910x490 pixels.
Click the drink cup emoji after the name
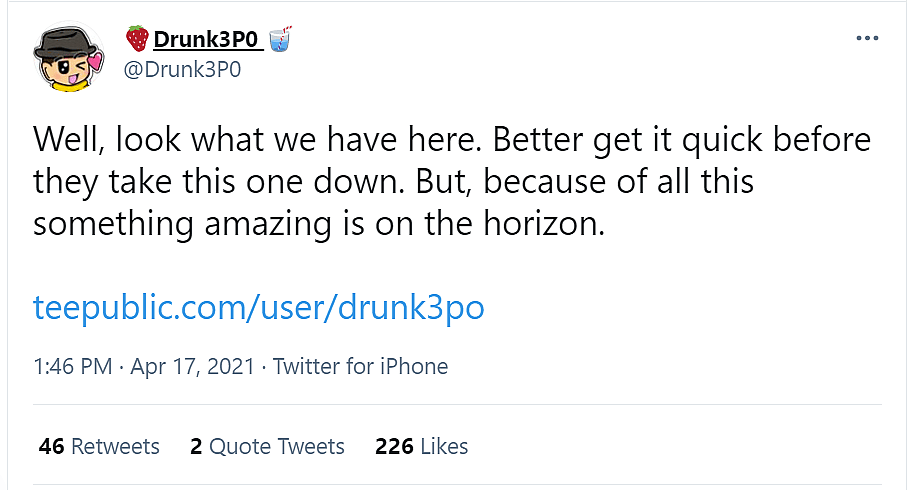click(281, 39)
